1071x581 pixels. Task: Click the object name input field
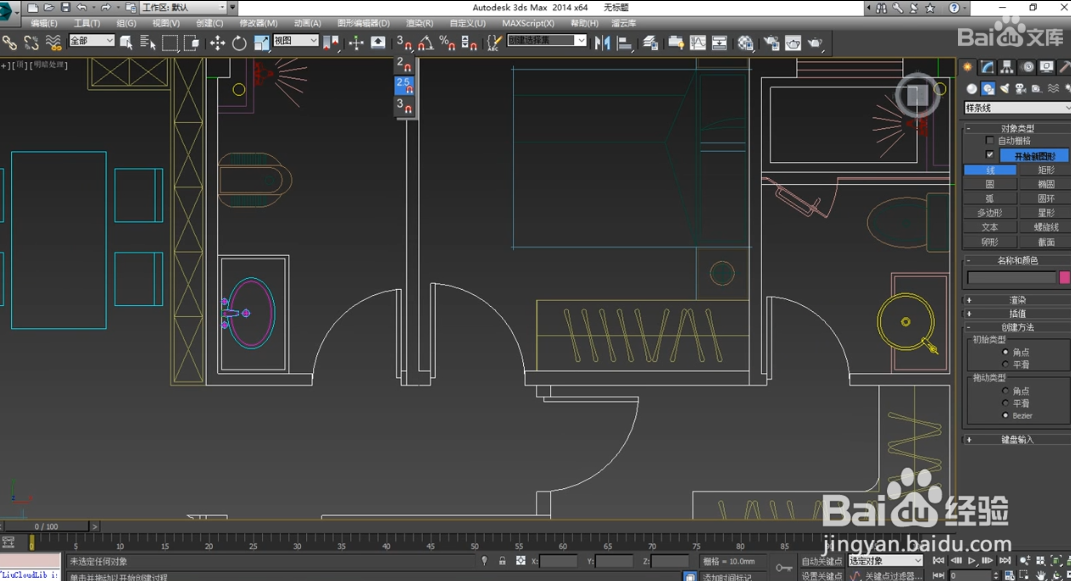click(x=1011, y=277)
